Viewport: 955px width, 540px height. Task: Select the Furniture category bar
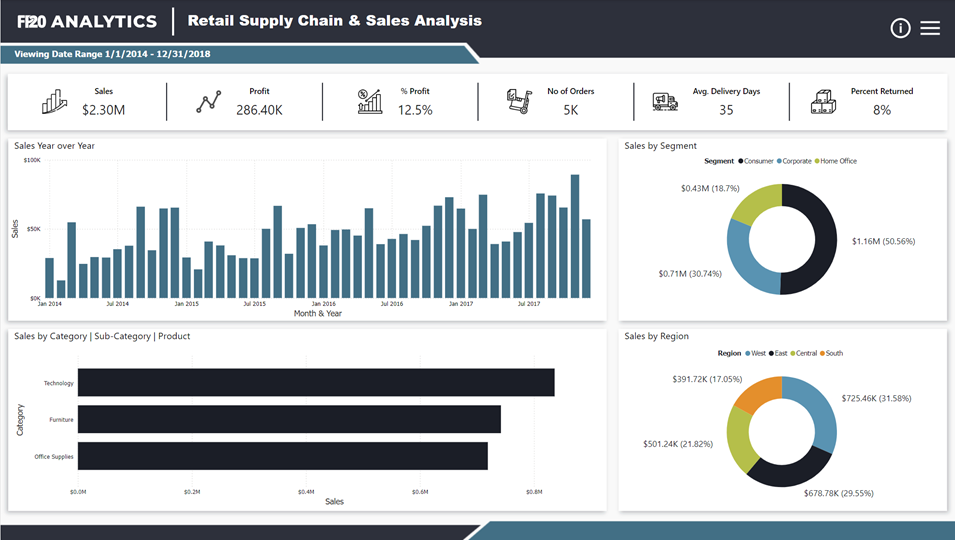(x=289, y=419)
